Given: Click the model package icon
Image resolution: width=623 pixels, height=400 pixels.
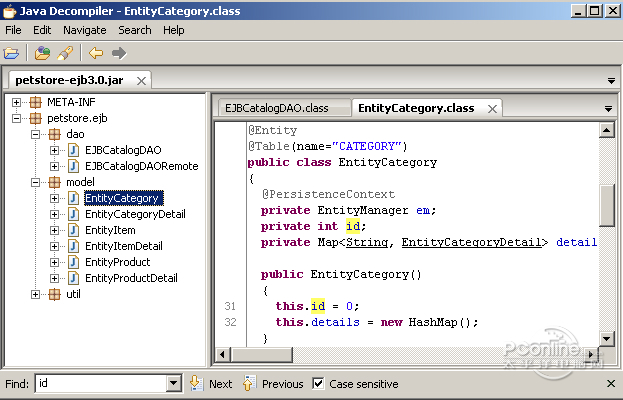Looking at the screenshot, I should (54, 182).
